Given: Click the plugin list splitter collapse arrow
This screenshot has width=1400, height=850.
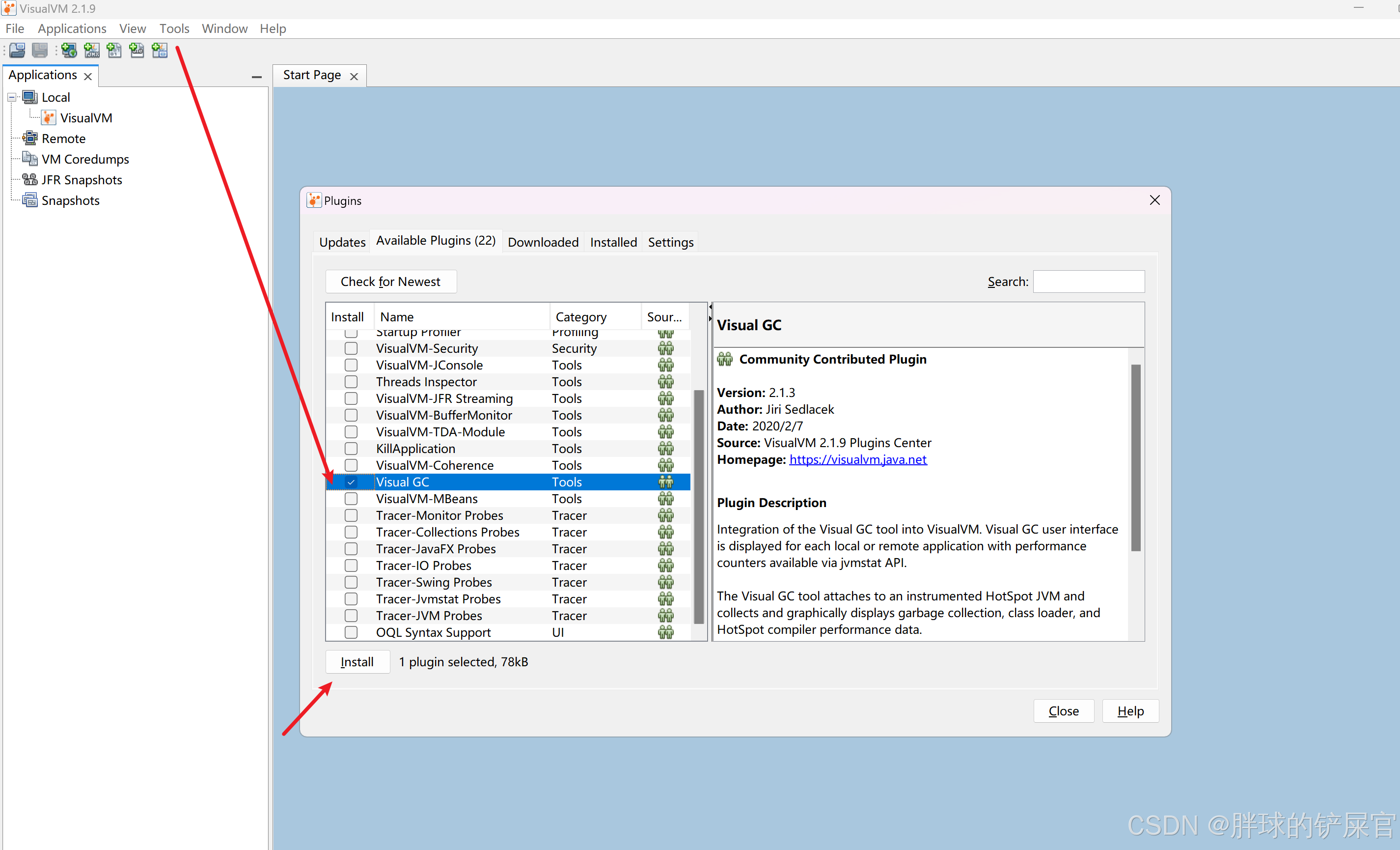Looking at the screenshot, I should coord(710,308).
